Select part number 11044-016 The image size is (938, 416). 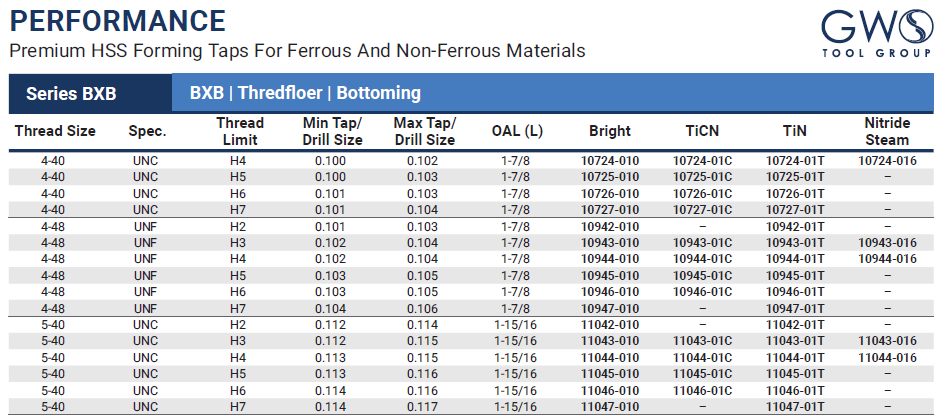(887, 357)
